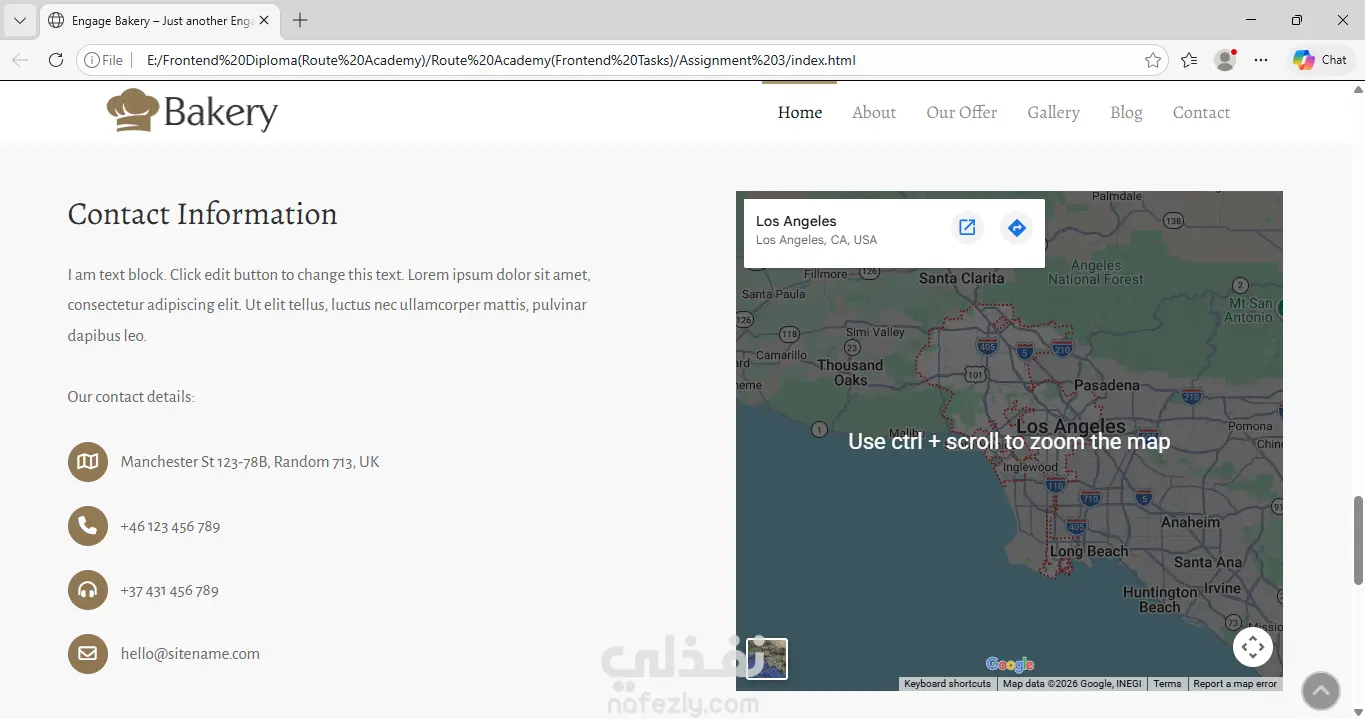Click Map data ©2026 Google, INEGI text
Screen dimensions: 1365x719
1072,684
